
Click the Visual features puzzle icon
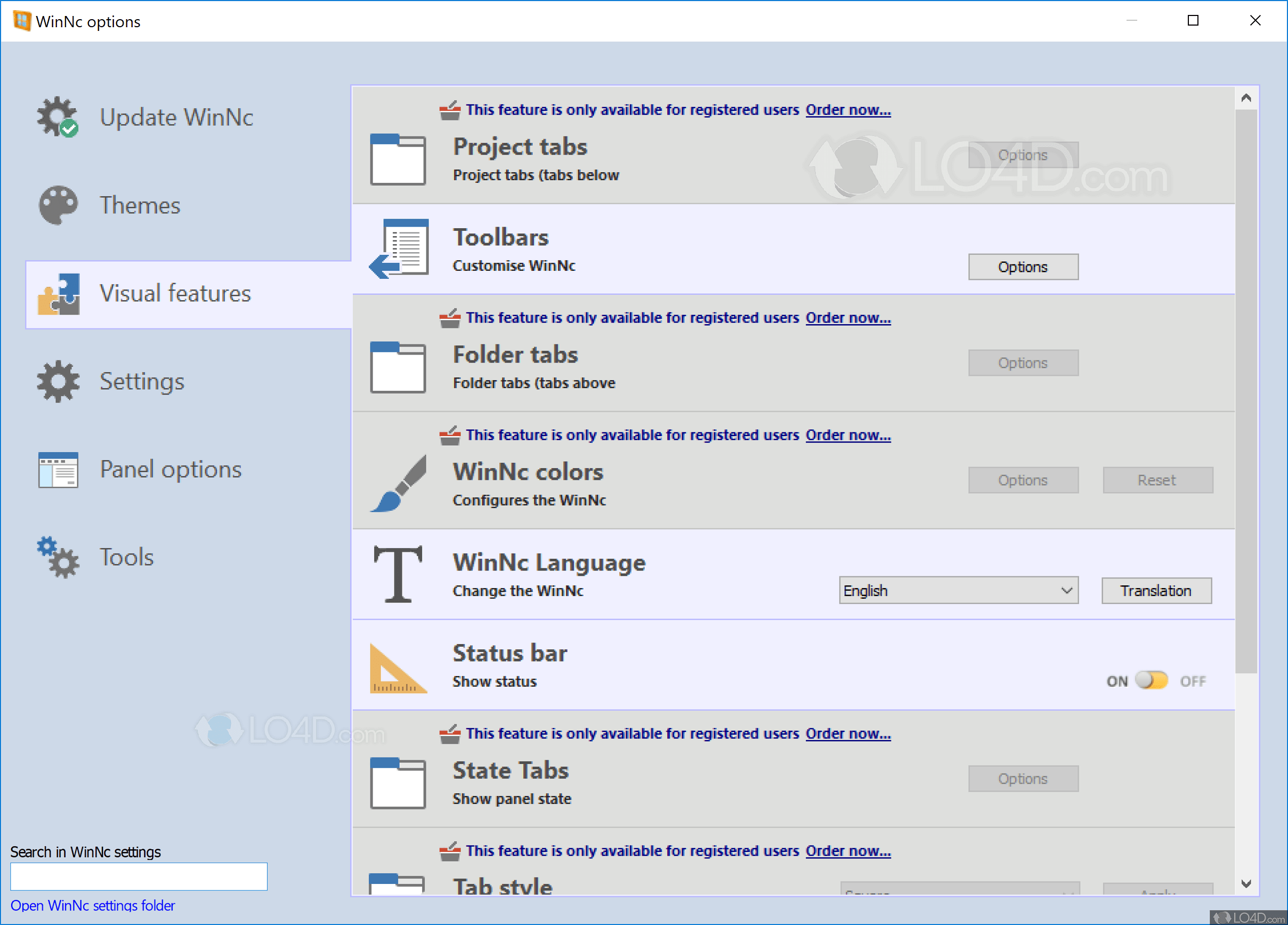[59, 294]
